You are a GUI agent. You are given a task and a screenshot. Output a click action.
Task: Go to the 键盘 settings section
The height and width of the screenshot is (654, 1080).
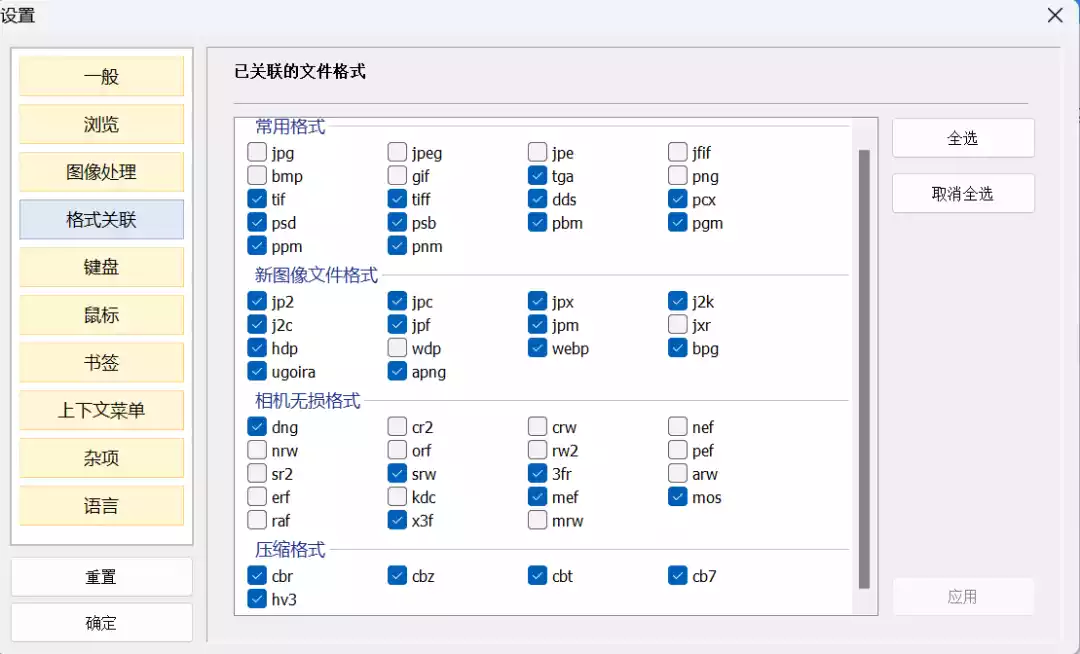pyautogui.click(x=102, y=267)
